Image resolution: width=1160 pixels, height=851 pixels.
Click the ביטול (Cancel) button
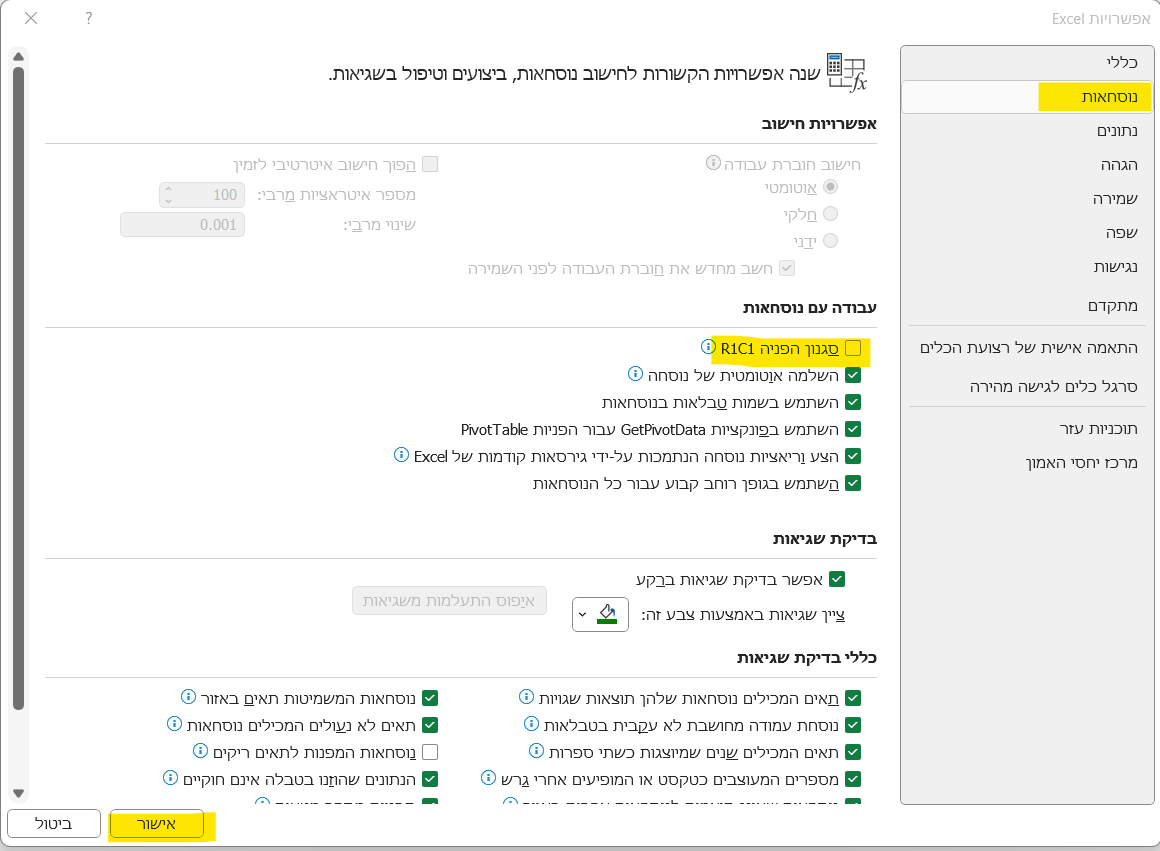coord(54,824)
